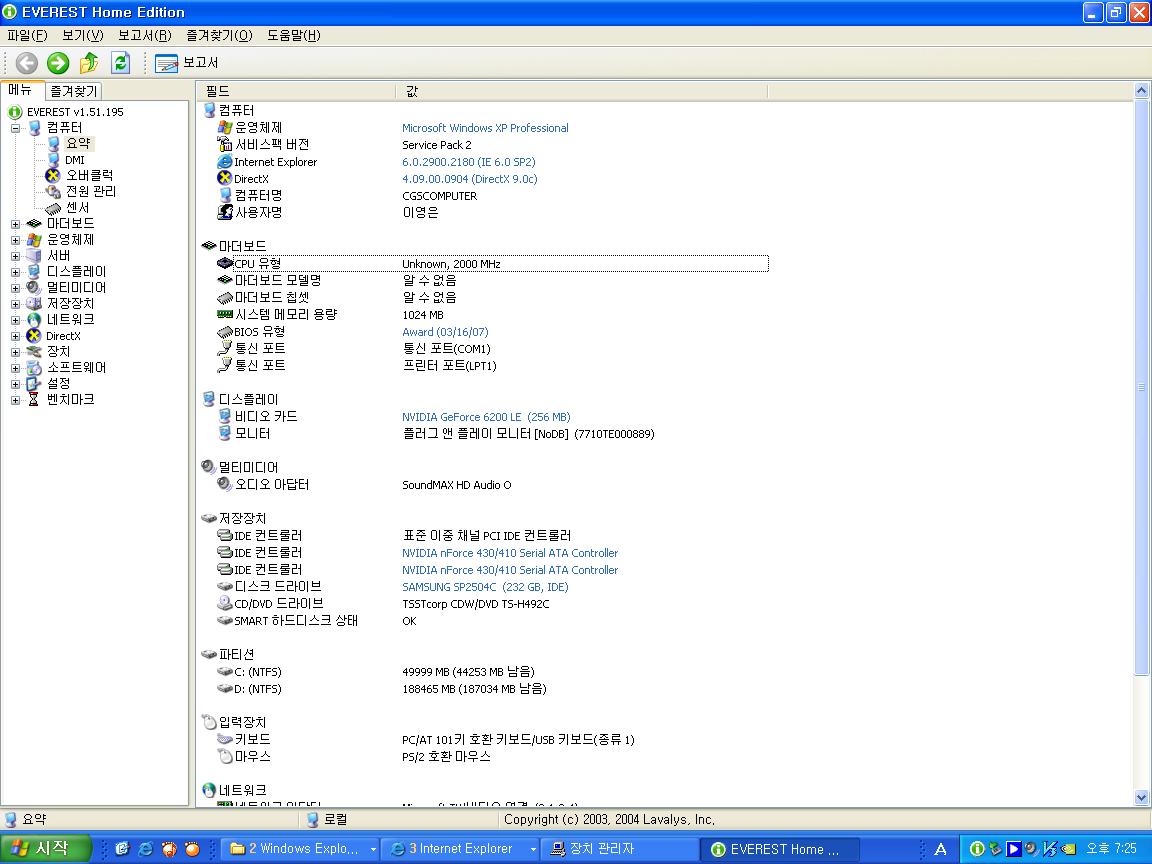Open the 즐겨찾기(O) menu
The image size is (1152, 864).
pos(219,35)
